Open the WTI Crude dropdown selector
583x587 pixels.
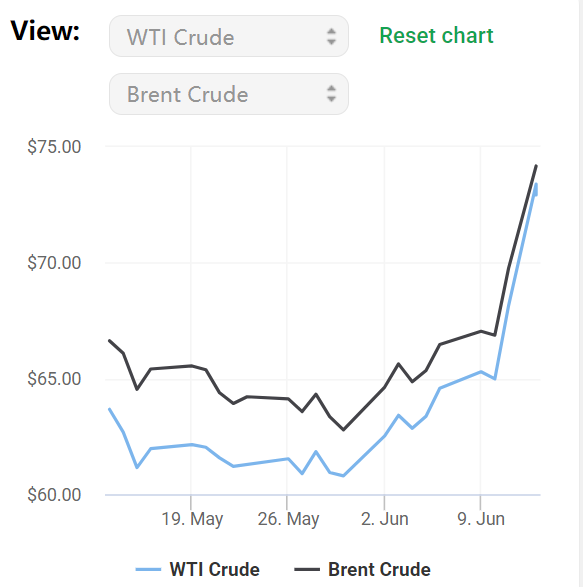pyautogui.click(x=229, y=36)
